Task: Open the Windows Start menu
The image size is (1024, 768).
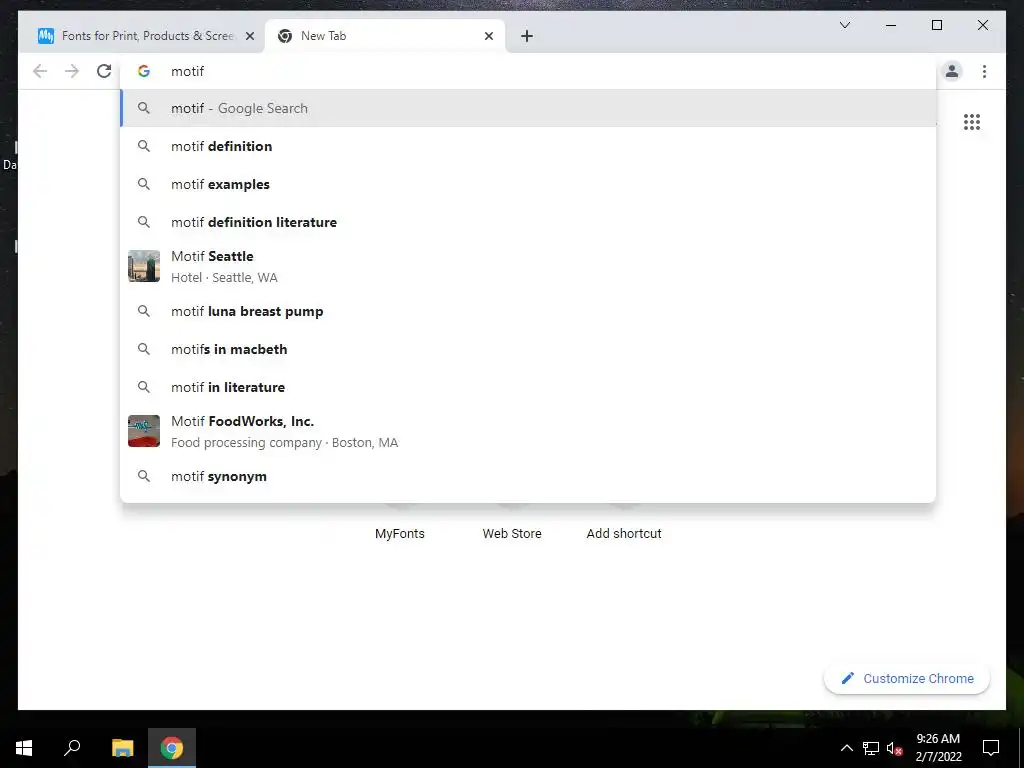Action: coord(24,748)
